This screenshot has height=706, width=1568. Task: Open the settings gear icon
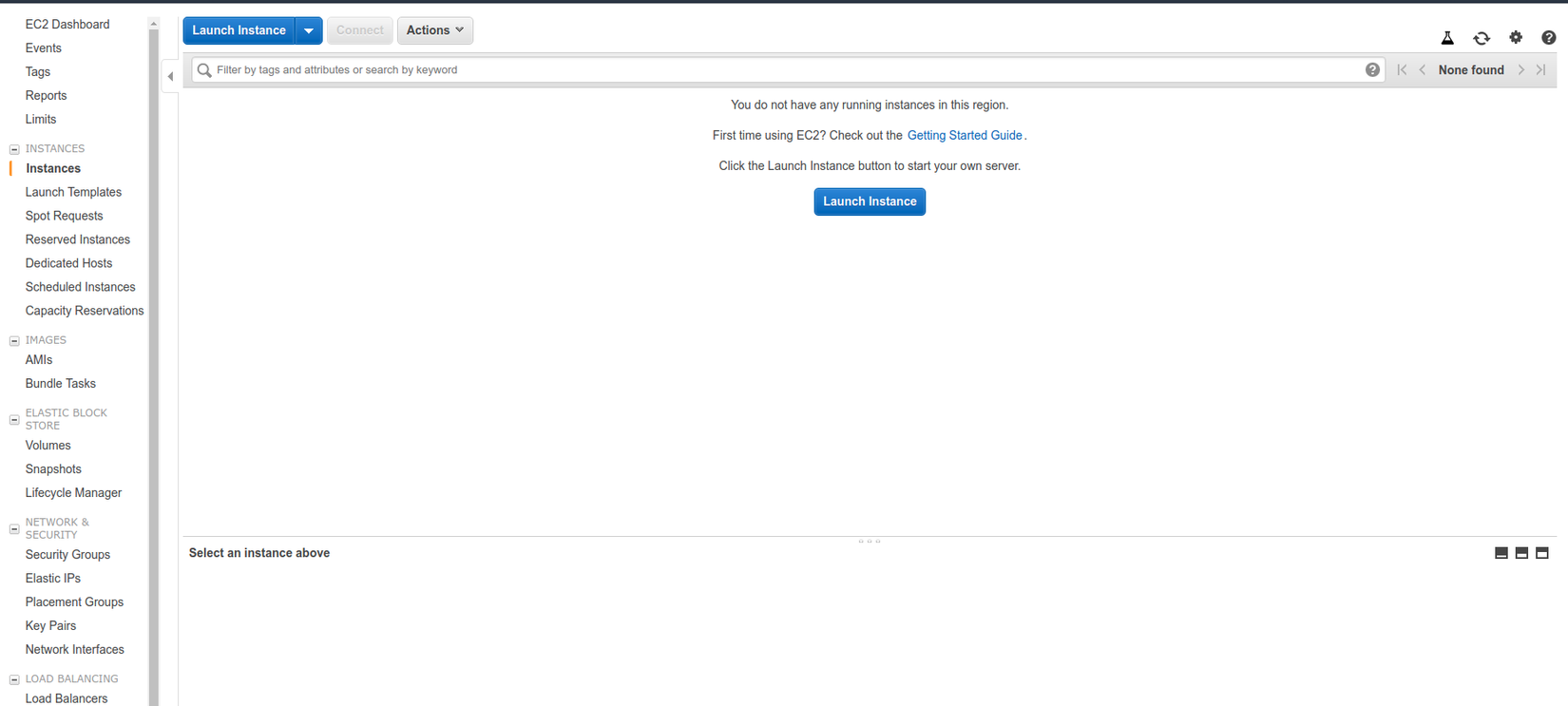(x=1516, y=38)
